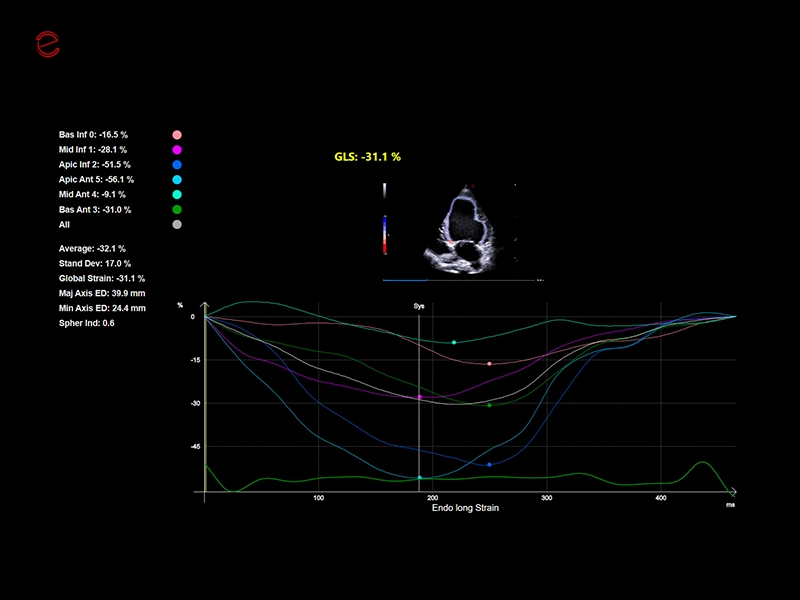
Task: Click the red e logo icon
Action: pos(47,43)
